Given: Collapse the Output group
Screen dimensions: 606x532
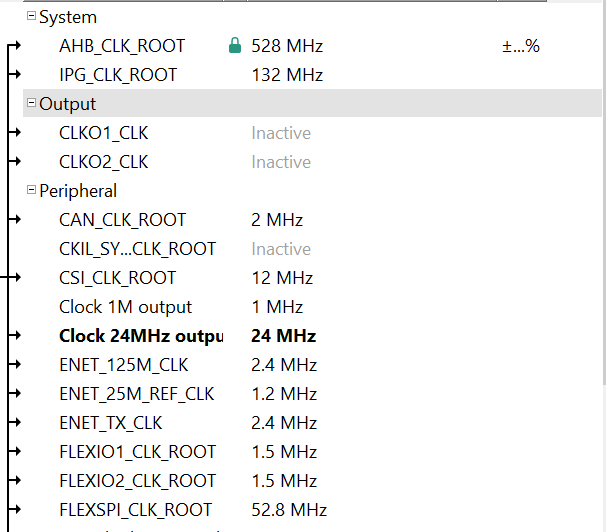Looking at the screenshot, I should (31, 104).
